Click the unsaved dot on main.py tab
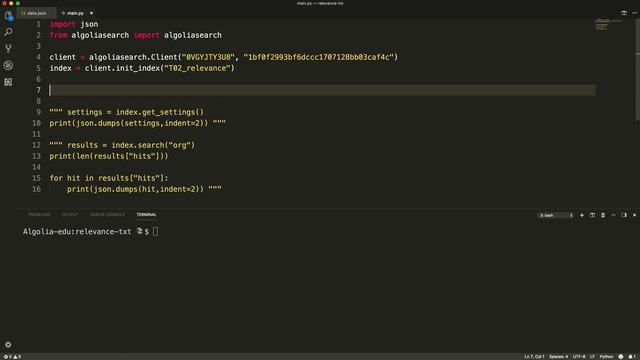 91,13
